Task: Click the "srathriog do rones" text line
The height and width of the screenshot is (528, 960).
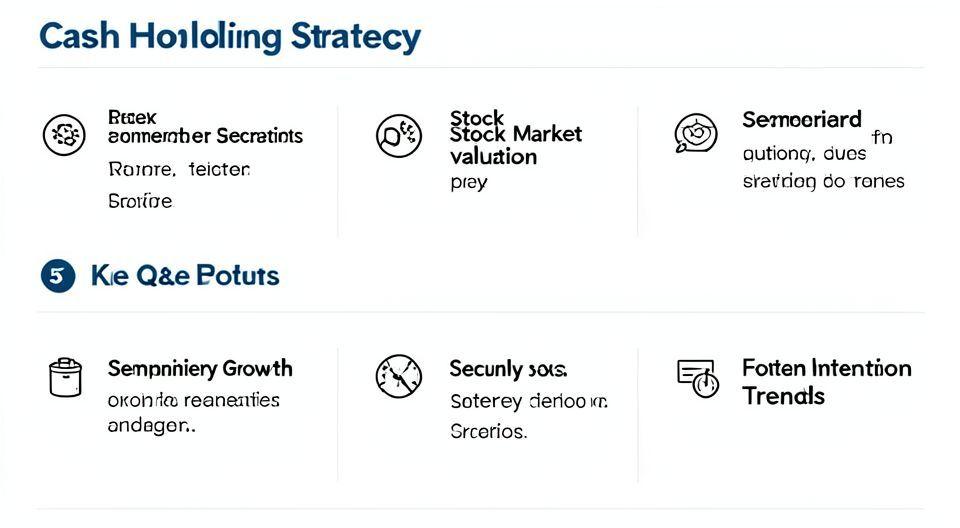Action: coord(823,181)
